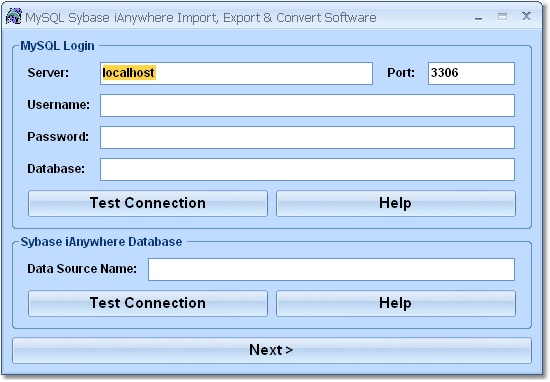Click the Server: label
Screen dimensions: 550x382
point(48,73)
